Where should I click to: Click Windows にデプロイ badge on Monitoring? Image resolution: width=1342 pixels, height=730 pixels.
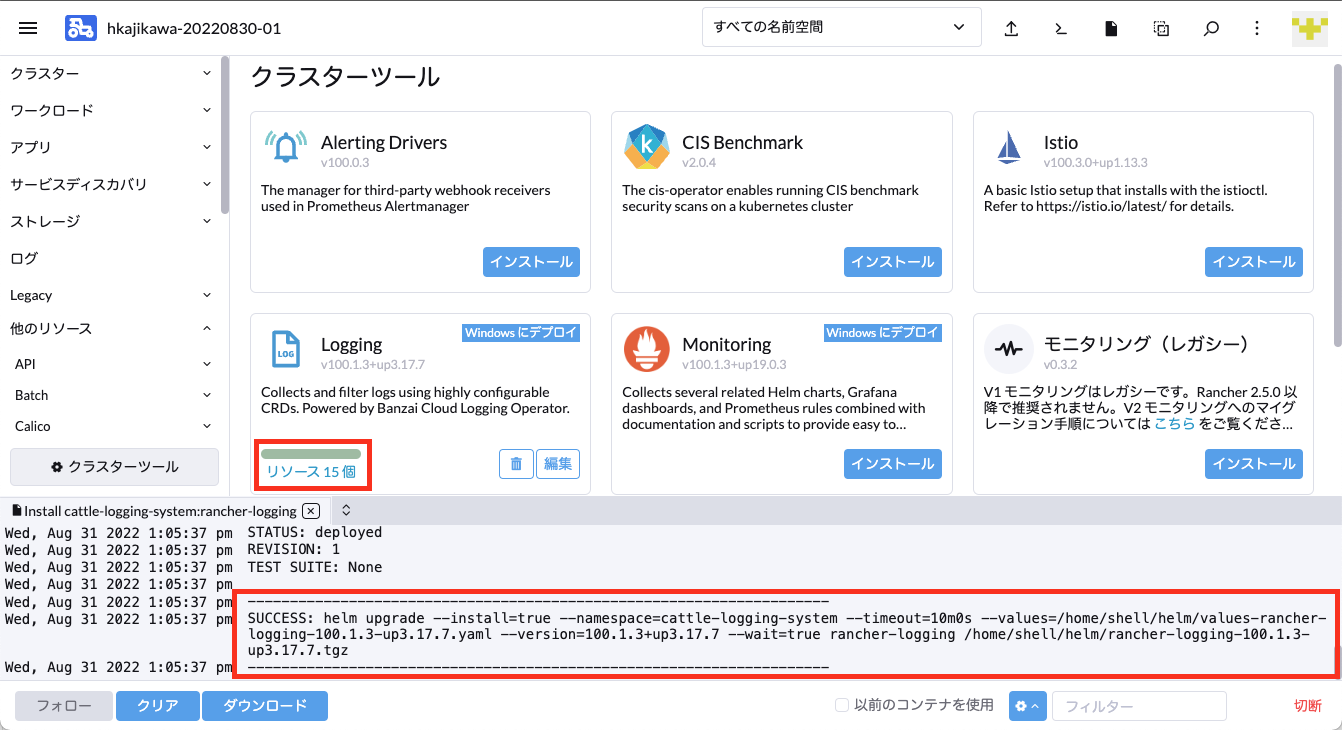coord(883,332)
